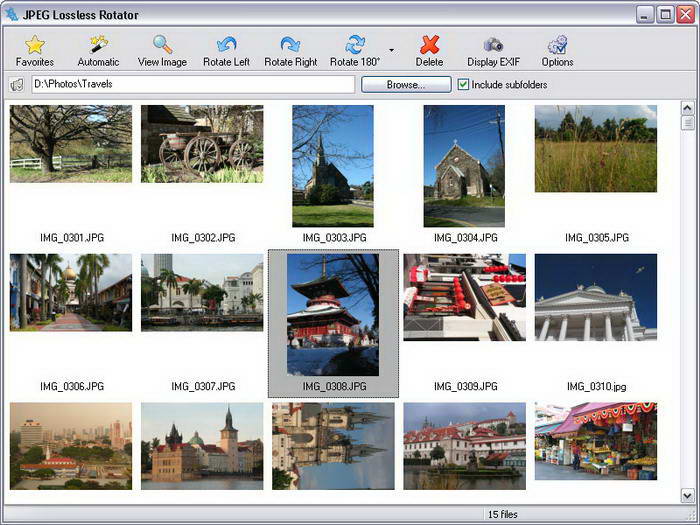
Task: Click the scroll up arrow of scrollbar
Action: [687, 107]
